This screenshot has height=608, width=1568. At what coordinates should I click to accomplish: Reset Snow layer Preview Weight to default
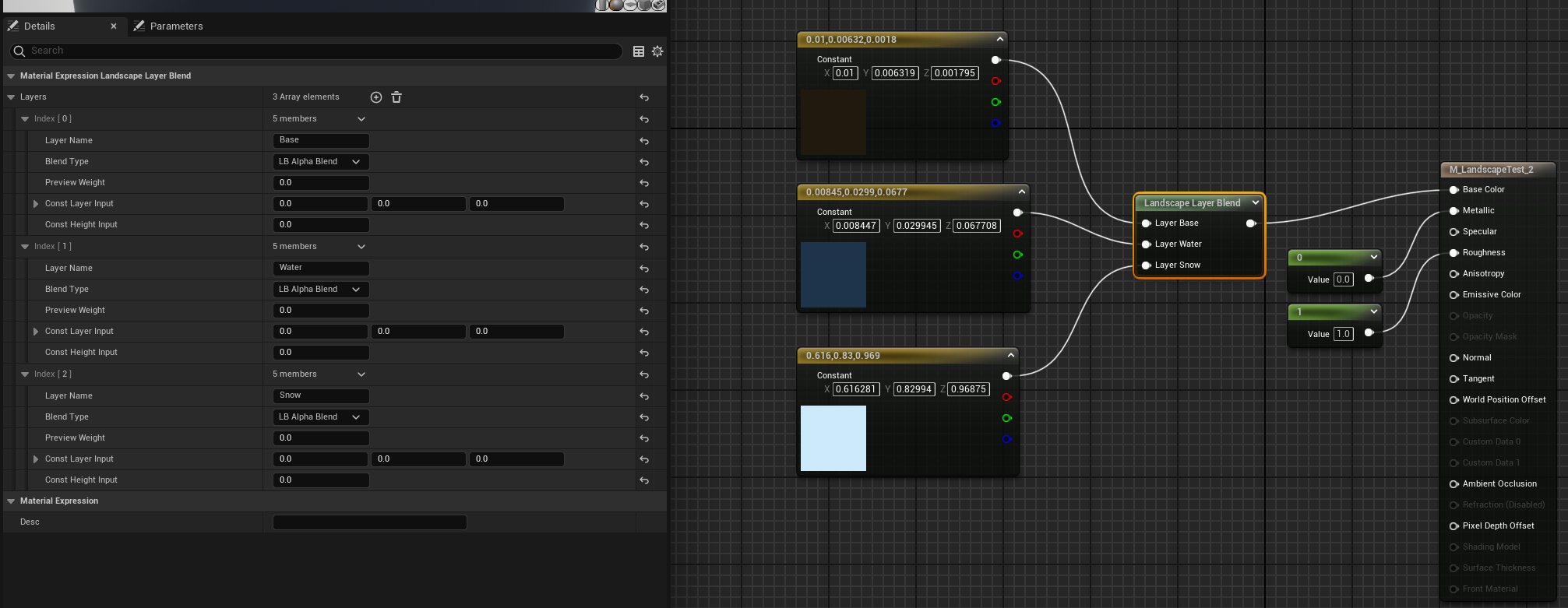pyautogui.click(x=644, y=438)
